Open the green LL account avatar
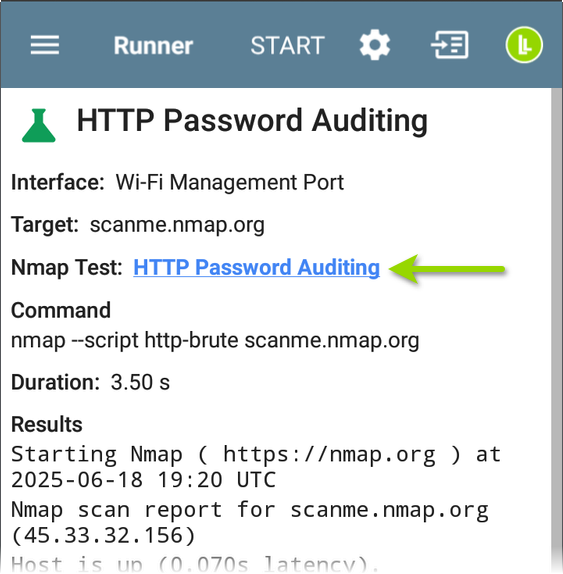Viewport: 563px width, 574px height. 524,45
